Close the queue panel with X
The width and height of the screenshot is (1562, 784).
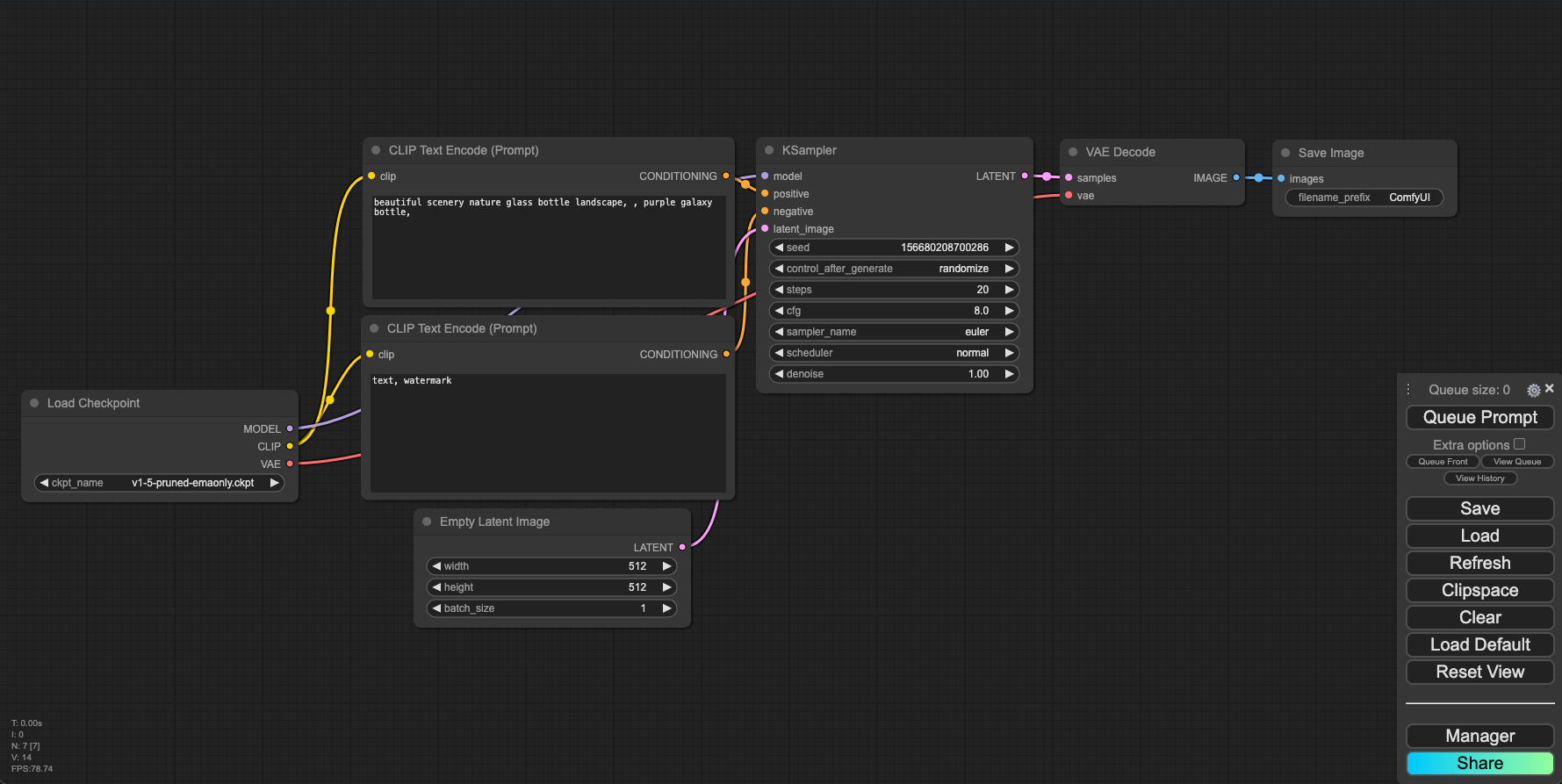point(1550,388)
